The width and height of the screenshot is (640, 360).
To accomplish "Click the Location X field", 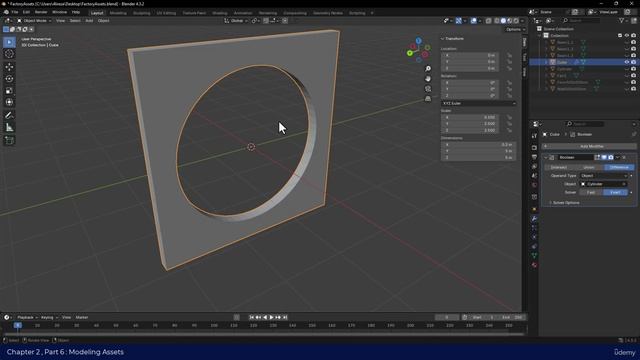I will click(470, 55).
